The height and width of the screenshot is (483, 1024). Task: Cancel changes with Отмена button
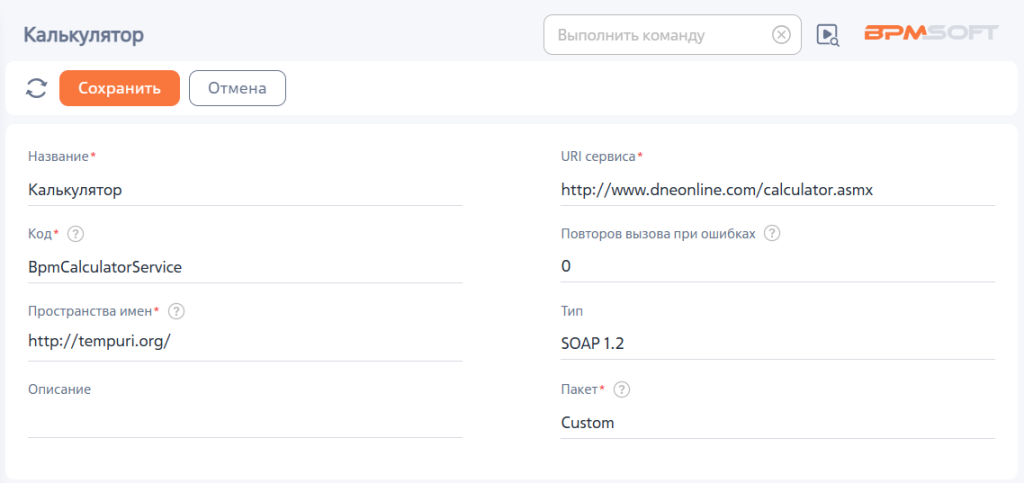[237, 88]
